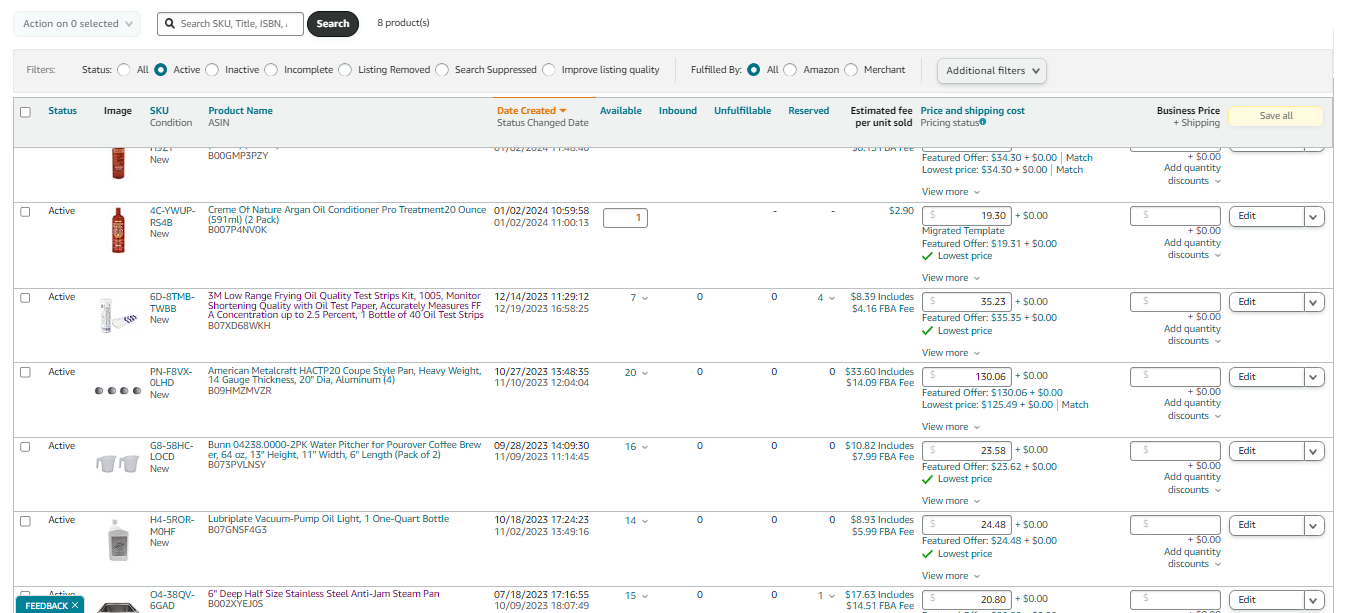Select Fulfilled By Merchant radio button

[x=851, y=70]
